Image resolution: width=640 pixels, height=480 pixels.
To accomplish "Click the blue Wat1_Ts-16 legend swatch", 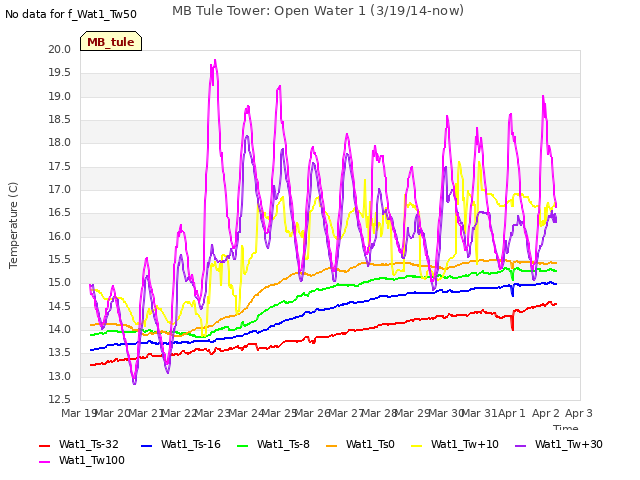I will tap(147, 446).
